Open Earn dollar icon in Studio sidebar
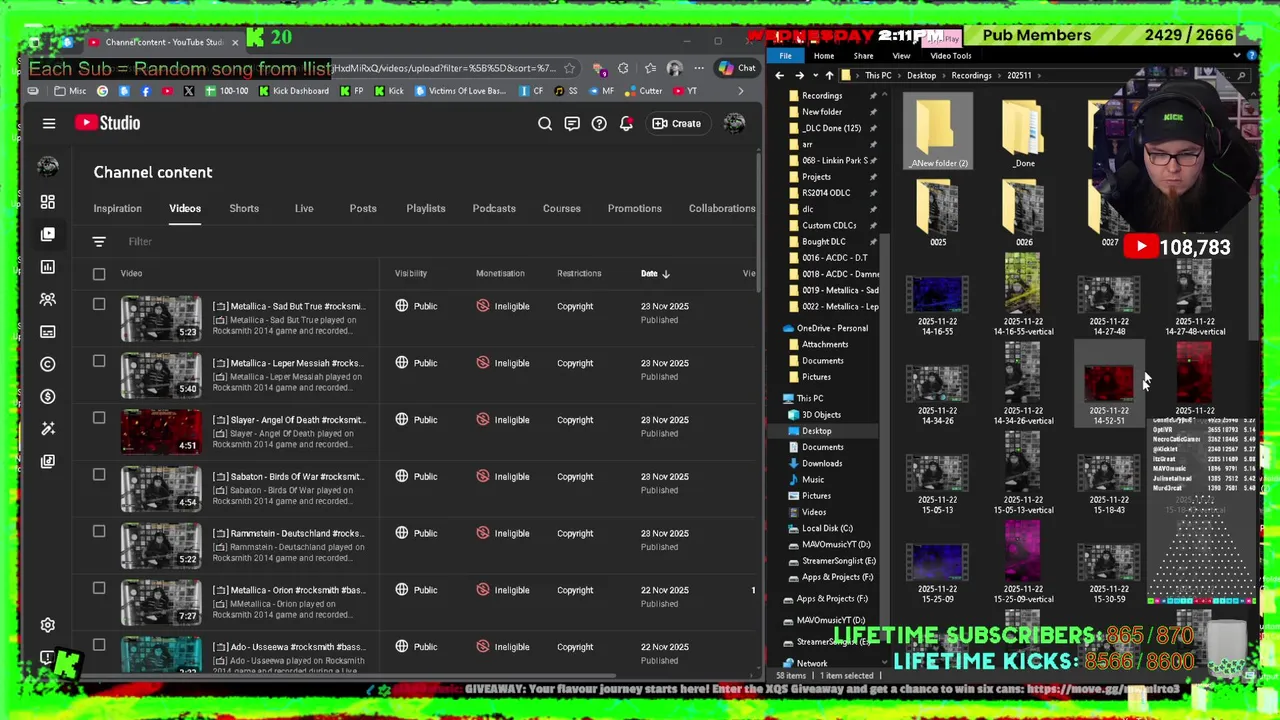 click(x=47, y=396)
